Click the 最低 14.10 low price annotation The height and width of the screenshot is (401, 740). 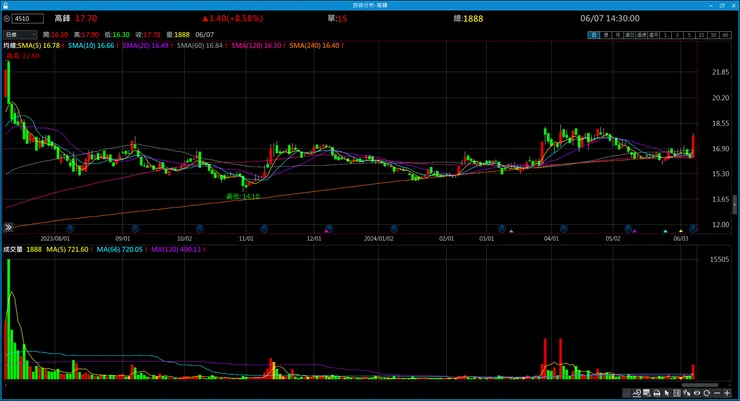[x=243, y=196]
